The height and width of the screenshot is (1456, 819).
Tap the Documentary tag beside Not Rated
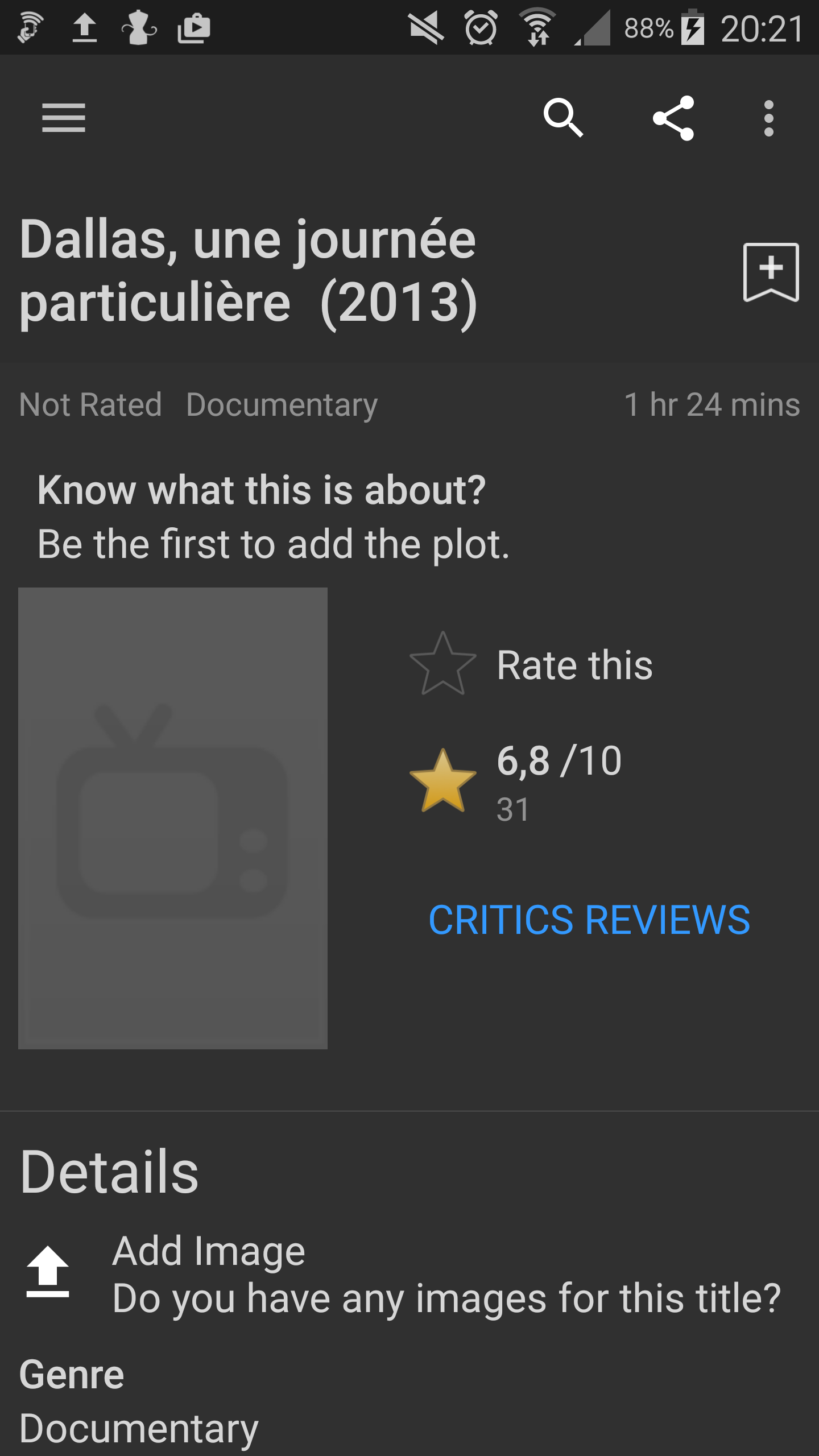282,405
